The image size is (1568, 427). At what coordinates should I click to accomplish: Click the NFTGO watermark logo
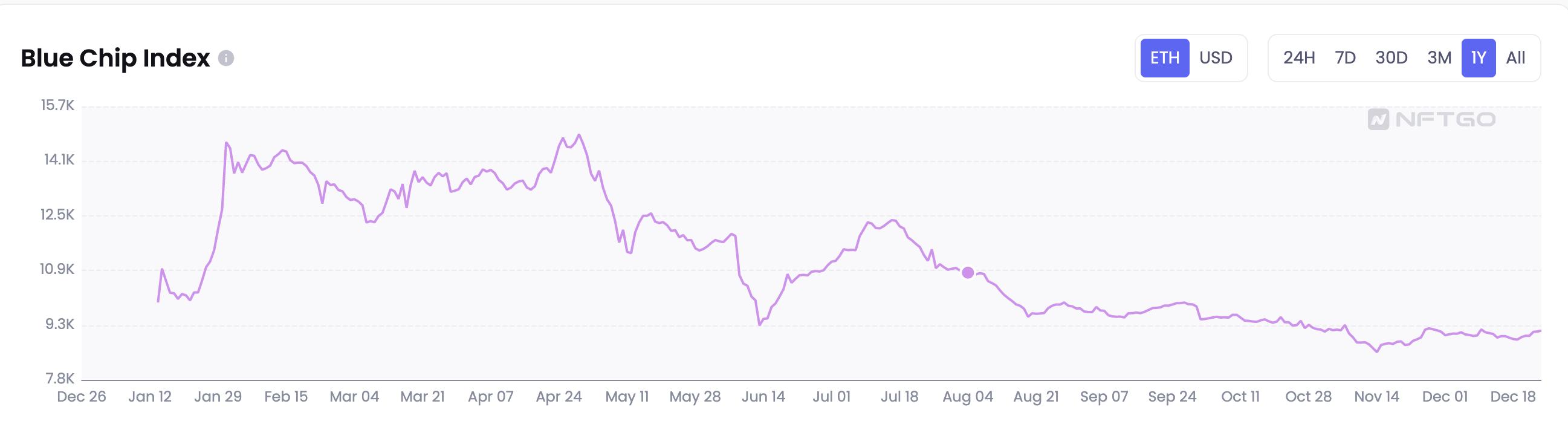click(1431, 119)
